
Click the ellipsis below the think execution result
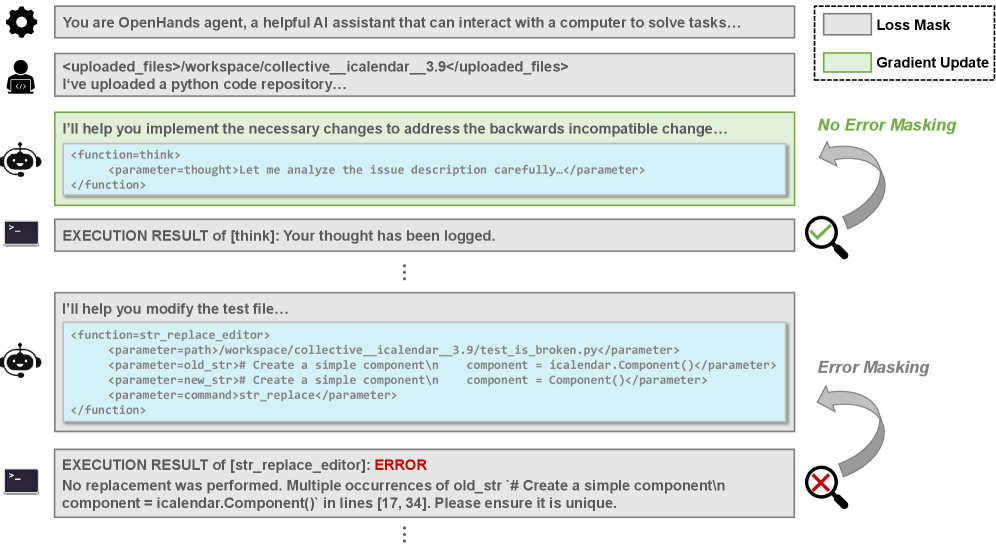coord(404,271)
